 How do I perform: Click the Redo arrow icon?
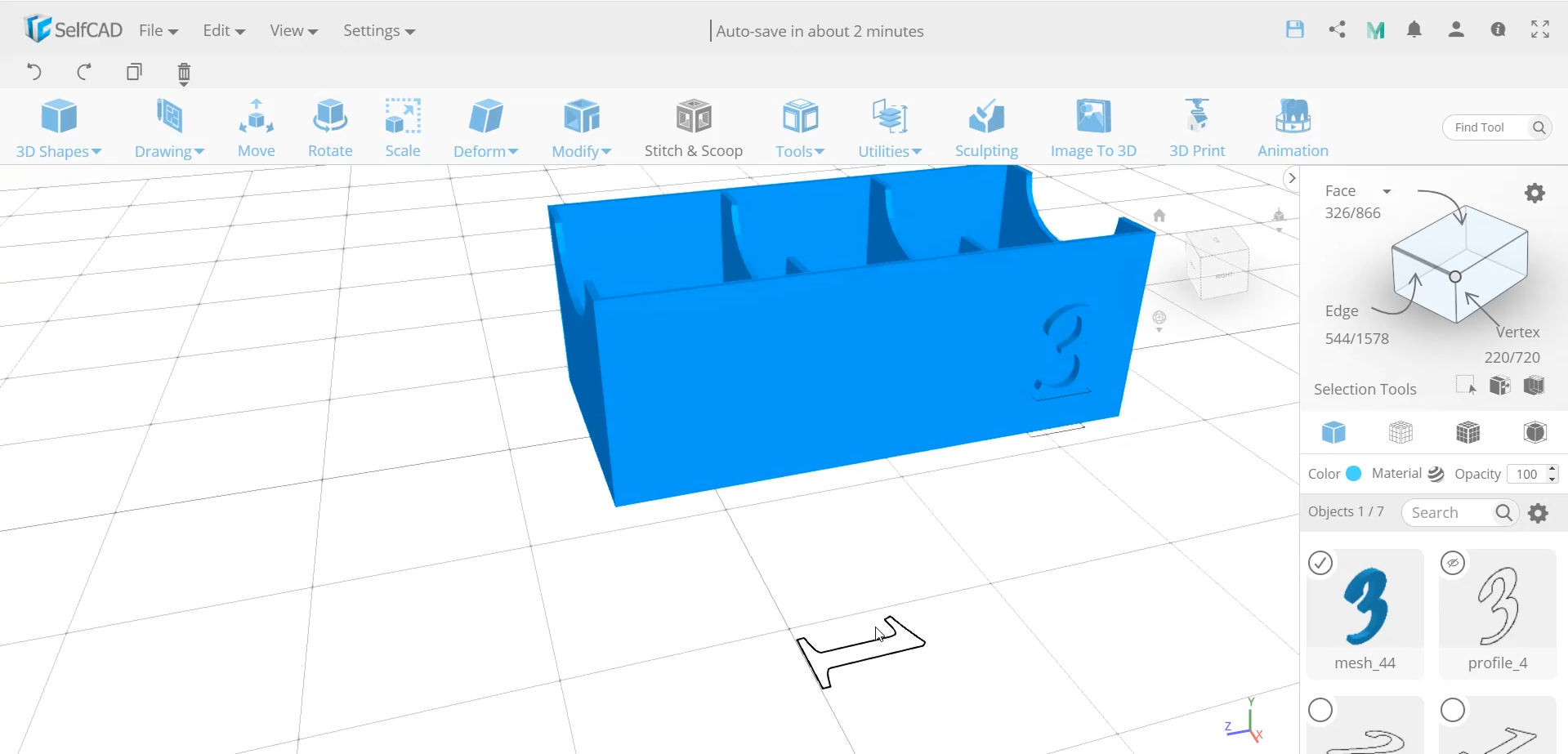83,72
